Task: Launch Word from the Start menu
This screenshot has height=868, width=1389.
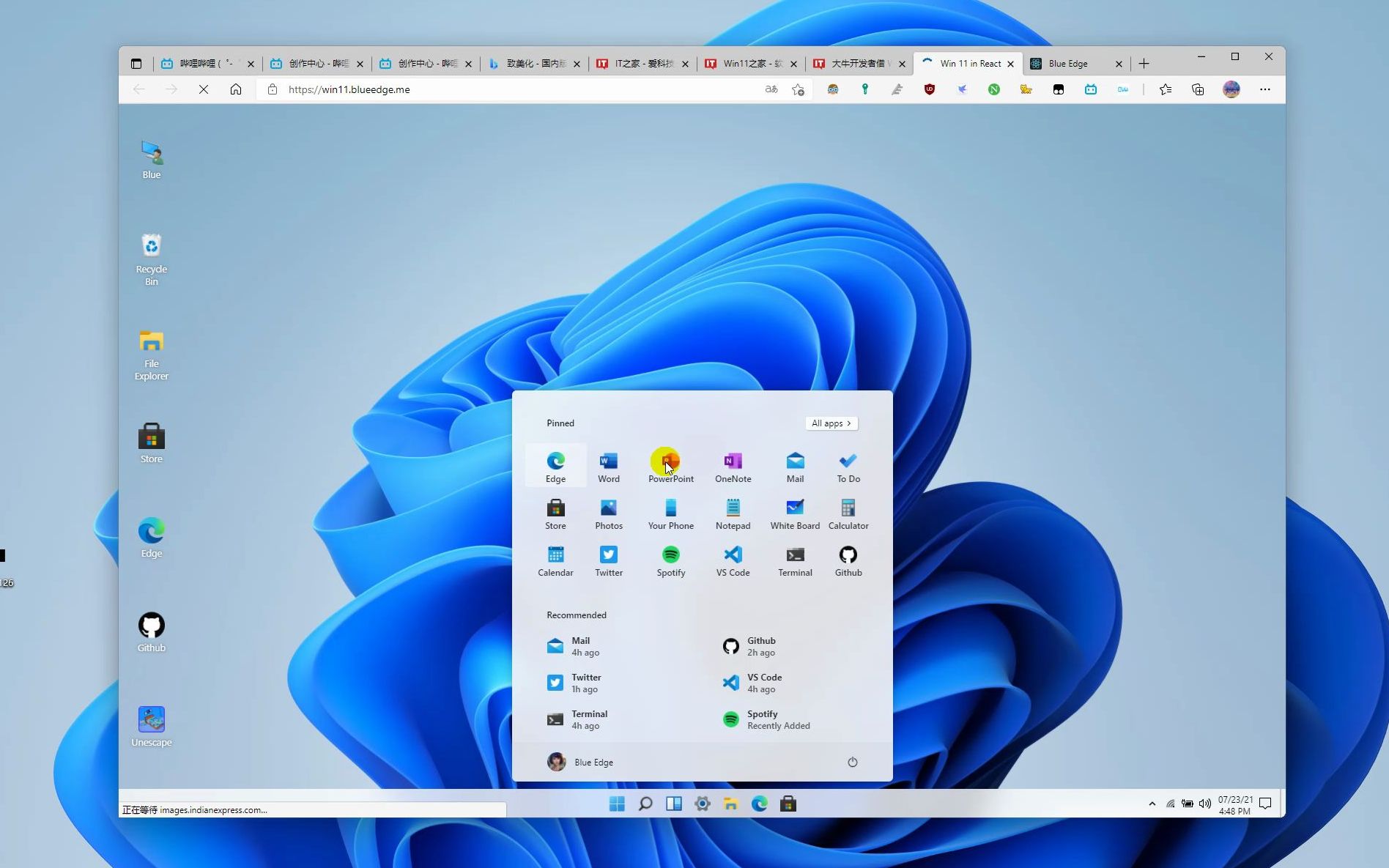Action: coord(608,466)
